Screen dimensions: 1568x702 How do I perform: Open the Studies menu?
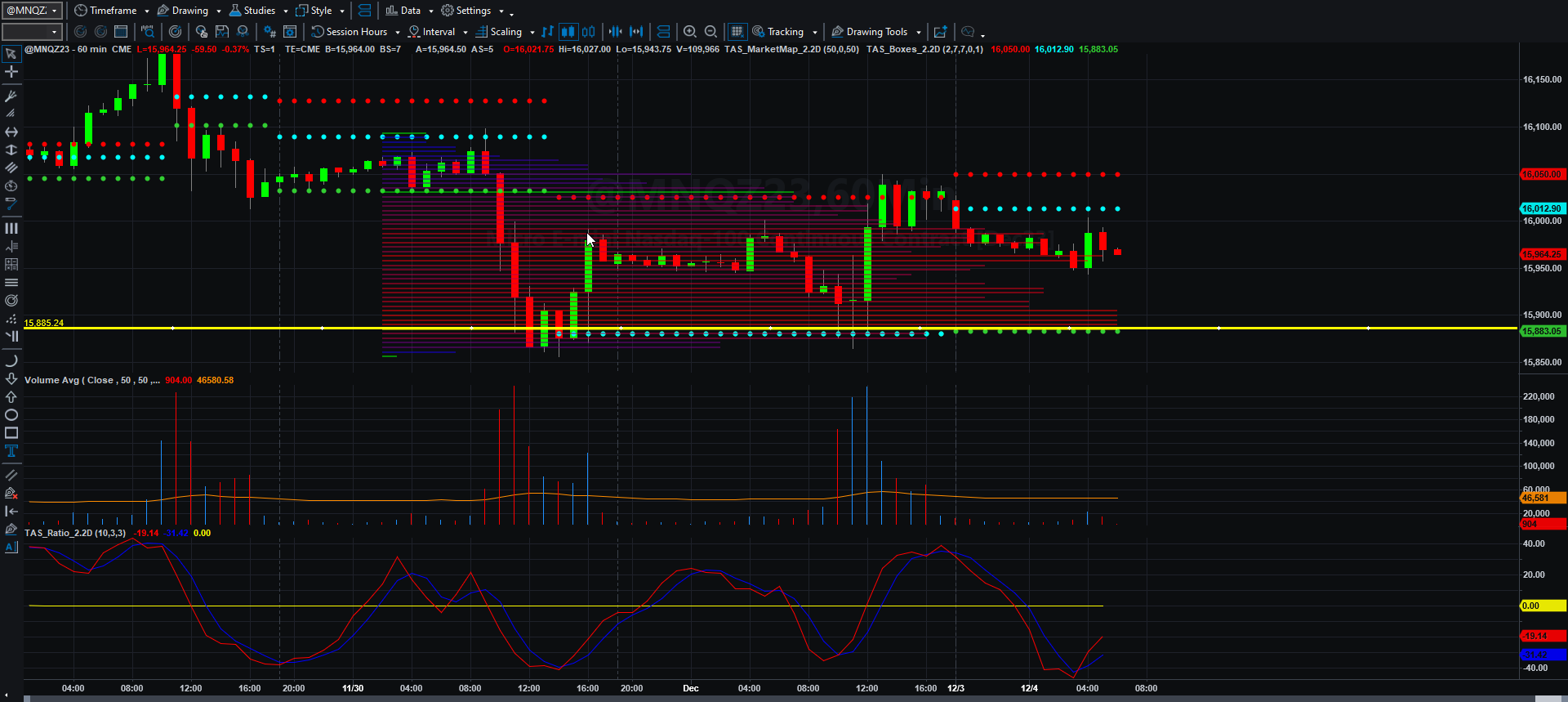click(x=258, y=11)
